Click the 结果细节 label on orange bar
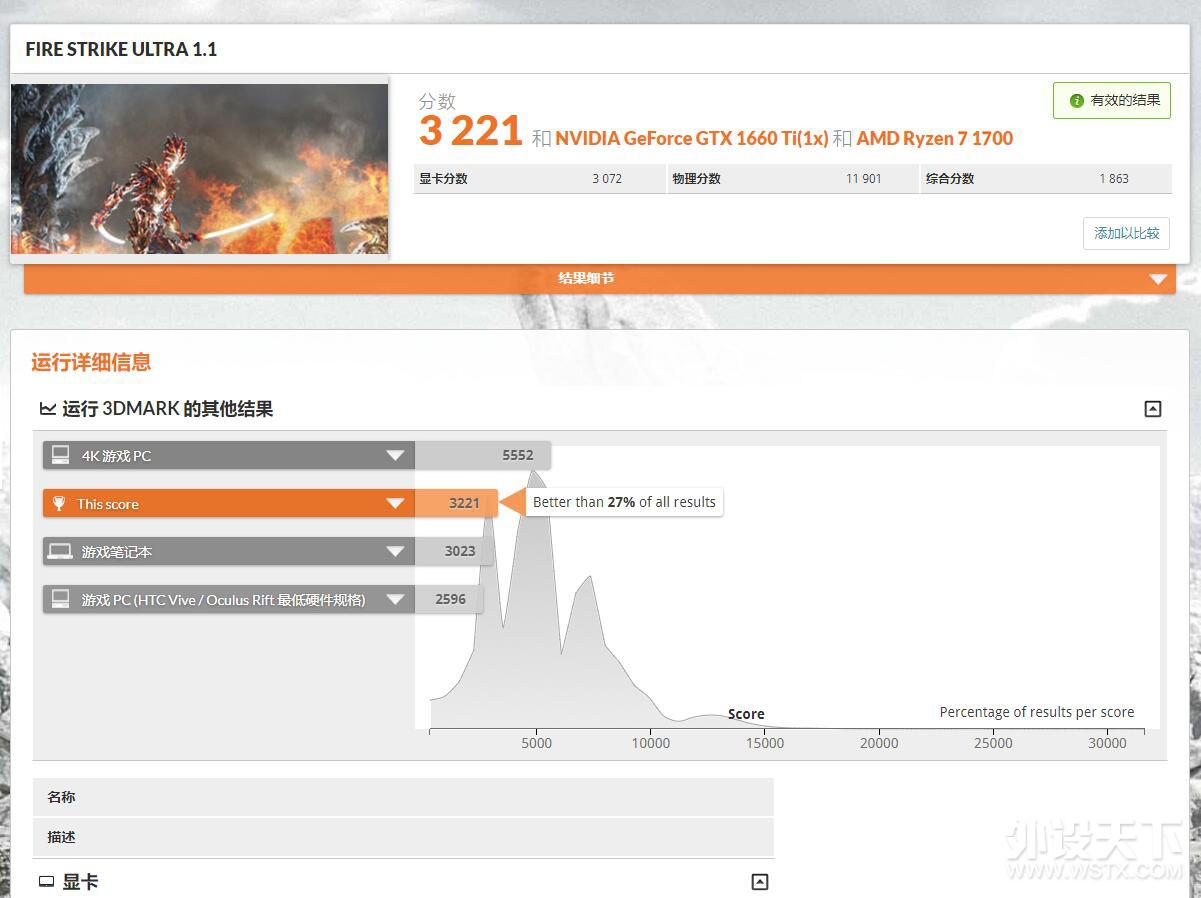Viewport: 1201px width, 898px height. (586, 278)
